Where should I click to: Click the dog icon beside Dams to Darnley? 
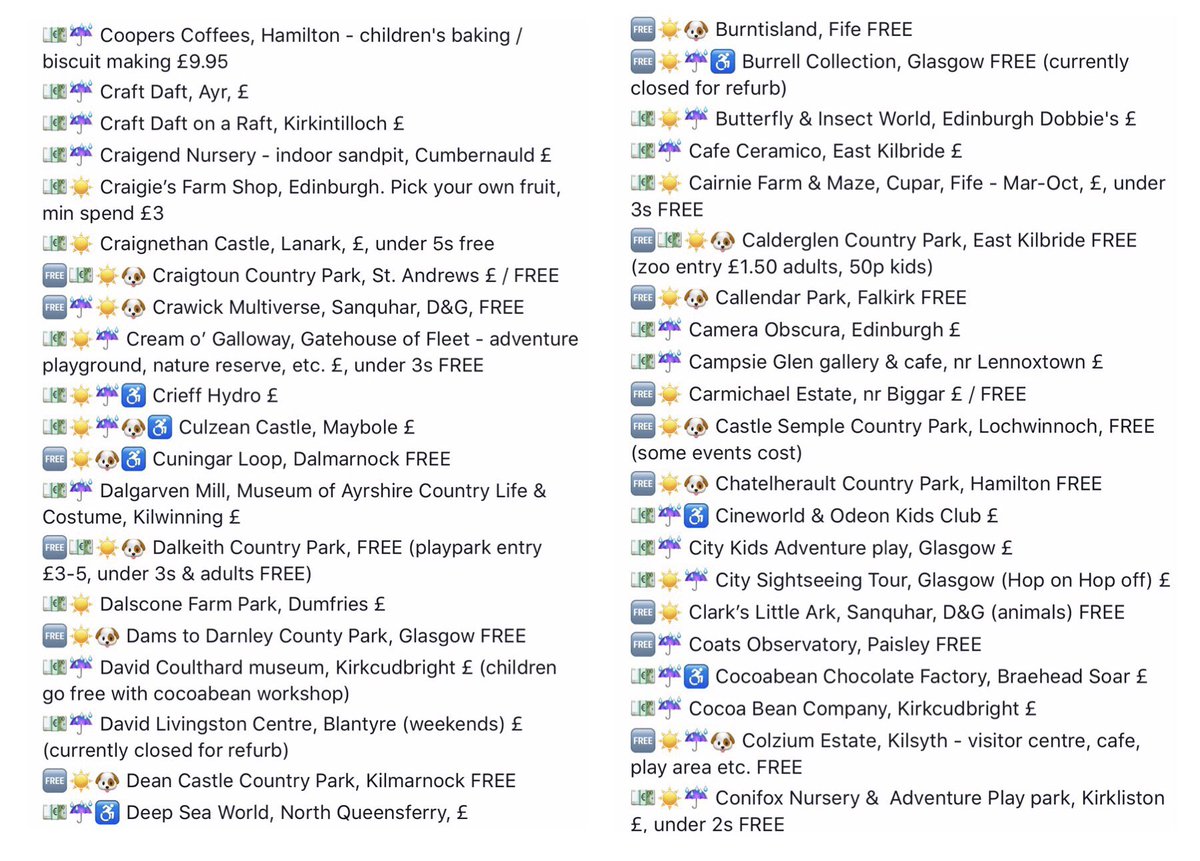pyautogui.click(x=107, y=637)
